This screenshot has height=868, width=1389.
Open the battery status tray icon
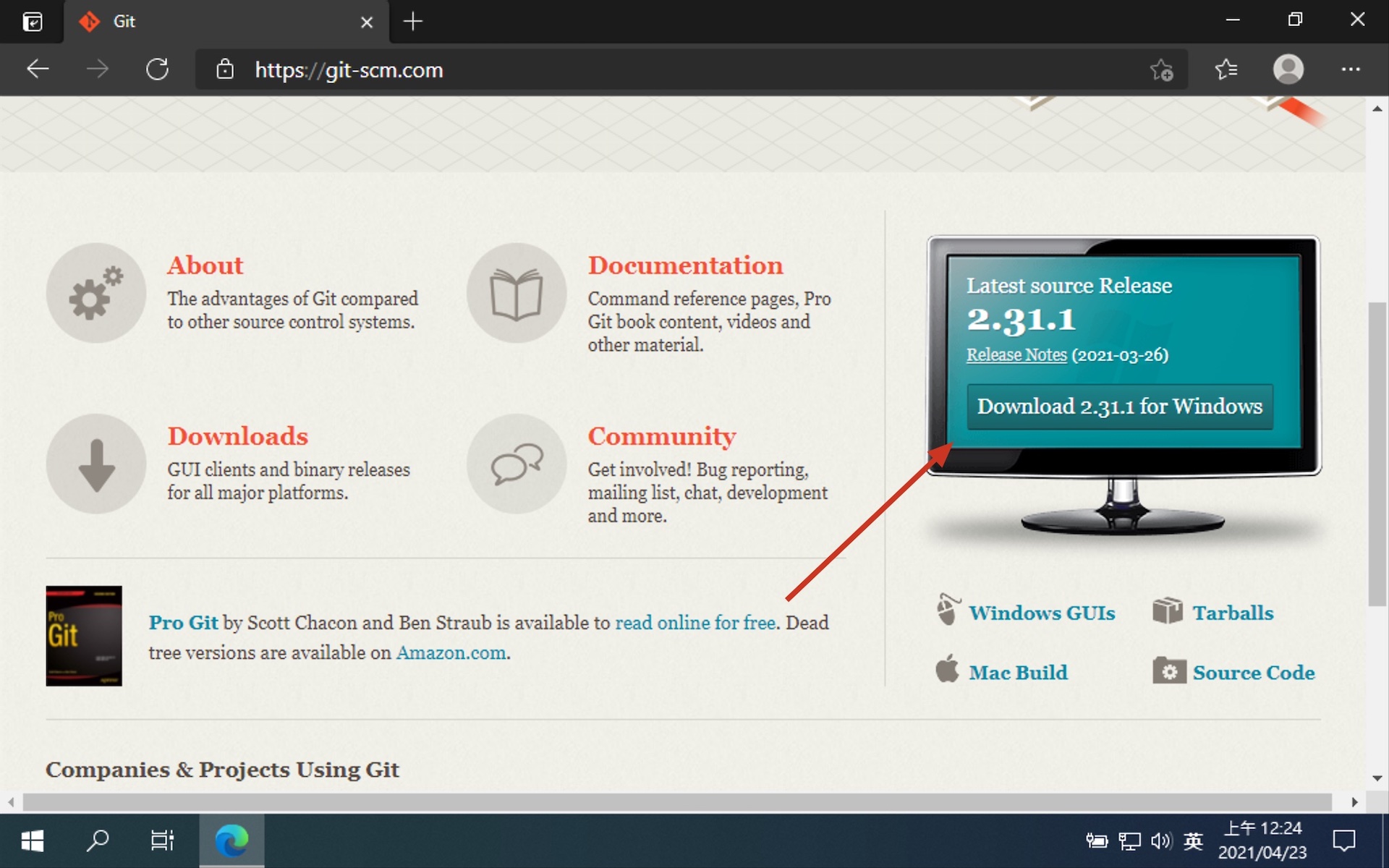pos(1097,841)
